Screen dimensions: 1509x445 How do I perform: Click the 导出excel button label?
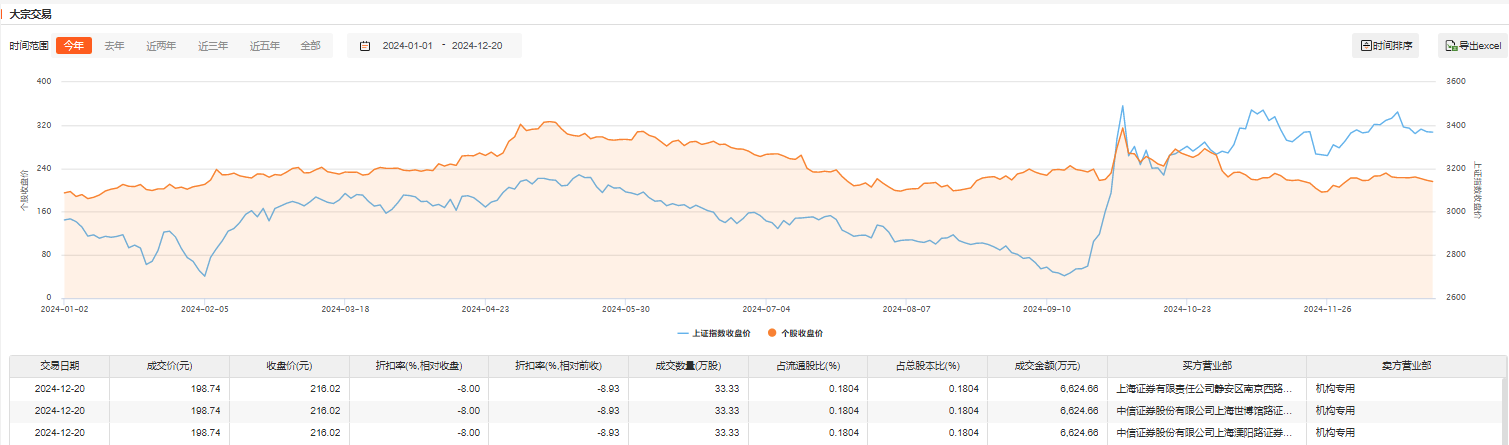(1480, 46)
